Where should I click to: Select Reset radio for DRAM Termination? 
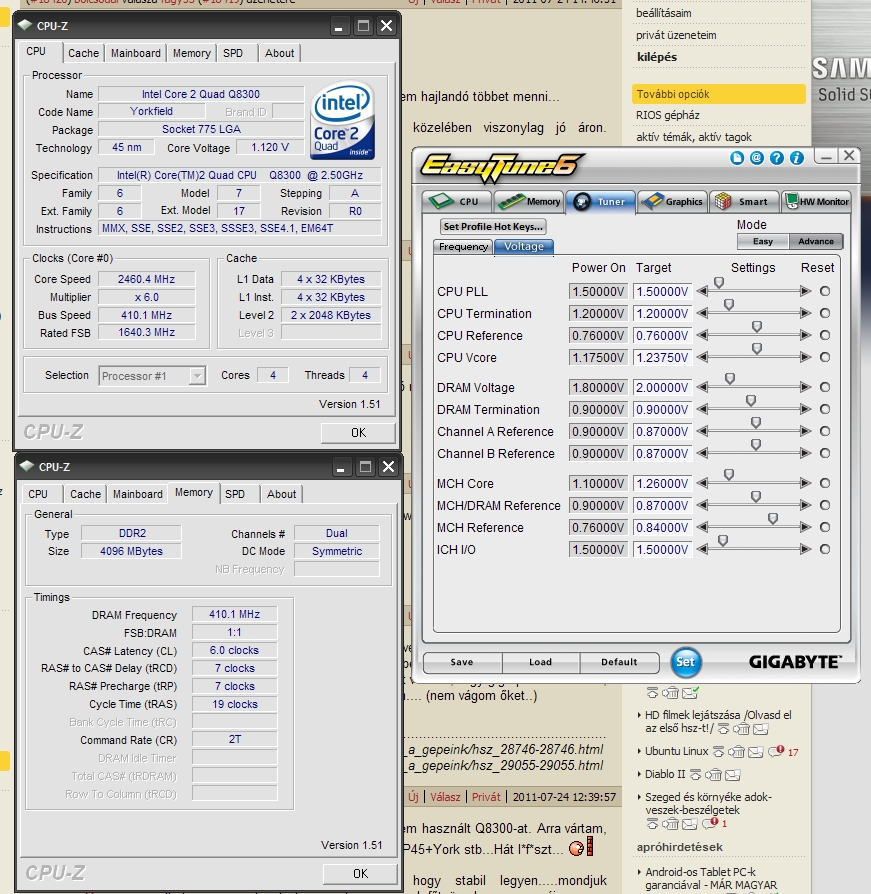point(825,409)
